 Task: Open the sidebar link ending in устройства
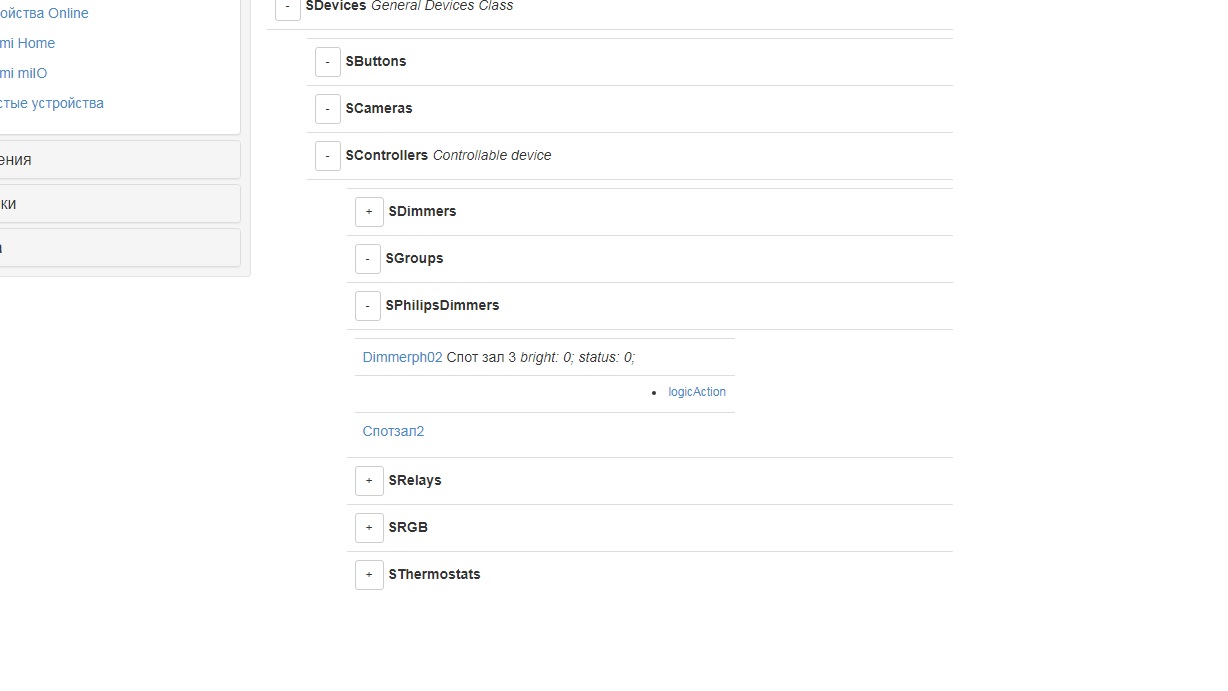coord(52,103)
